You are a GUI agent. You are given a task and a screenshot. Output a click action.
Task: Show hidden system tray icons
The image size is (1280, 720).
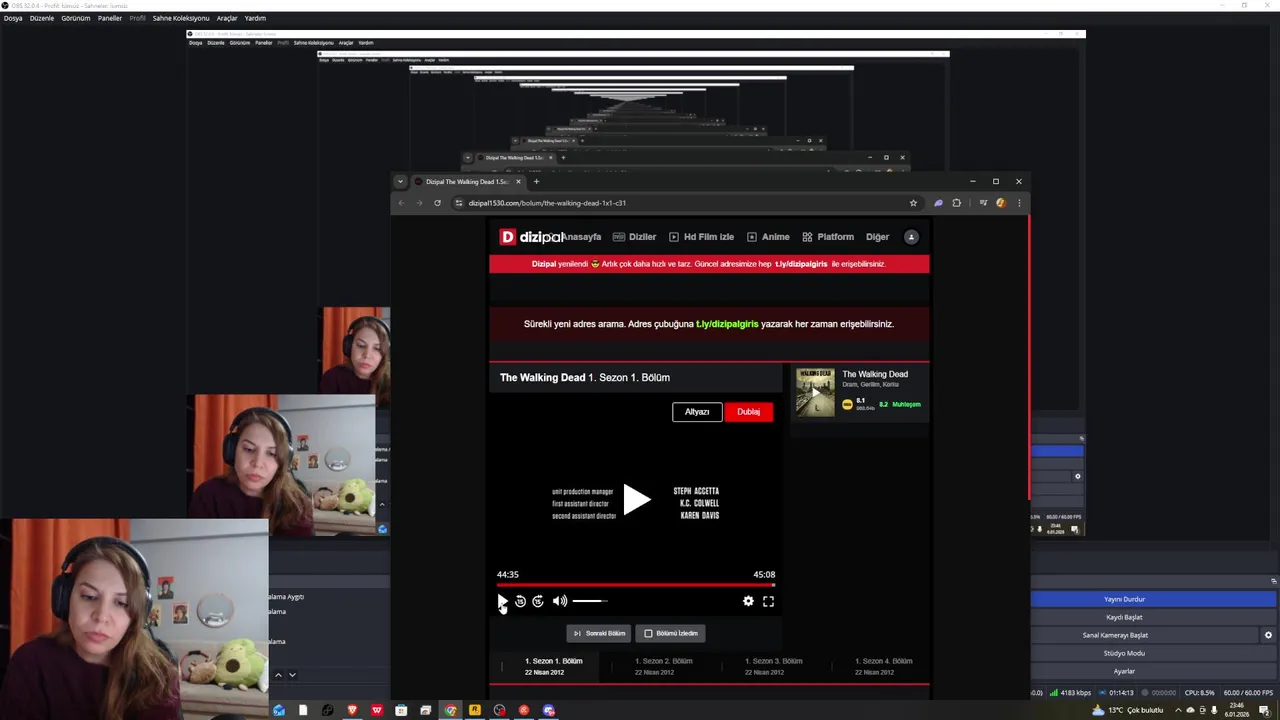1178,710
